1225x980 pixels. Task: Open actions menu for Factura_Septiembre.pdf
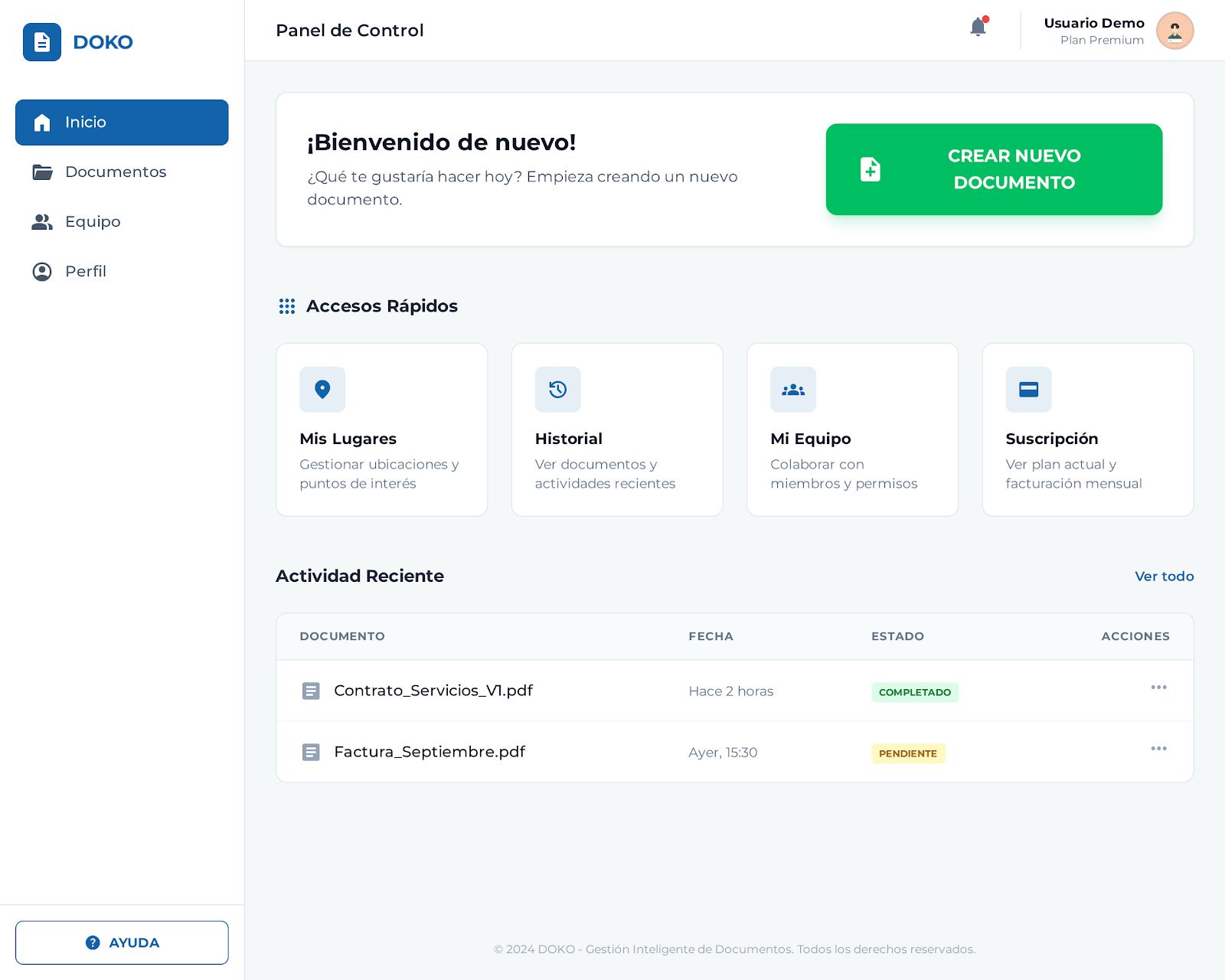(1158, 749)
